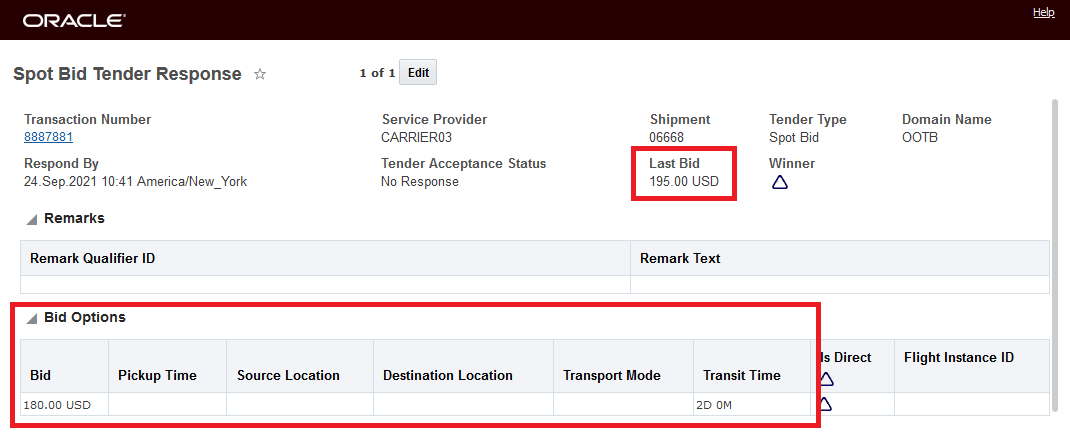Select the Transit Time column header
Image resolution: width=1070 pixels, height=441 pixels.
(x=741, y=375)
